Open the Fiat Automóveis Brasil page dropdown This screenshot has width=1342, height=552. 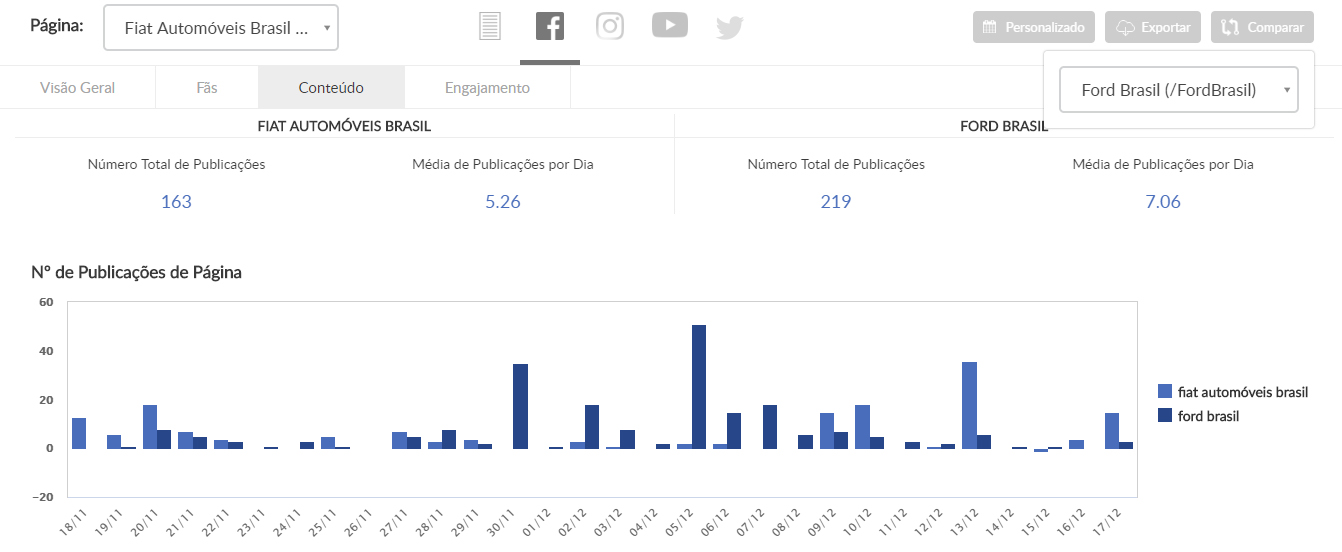[221, 28]
